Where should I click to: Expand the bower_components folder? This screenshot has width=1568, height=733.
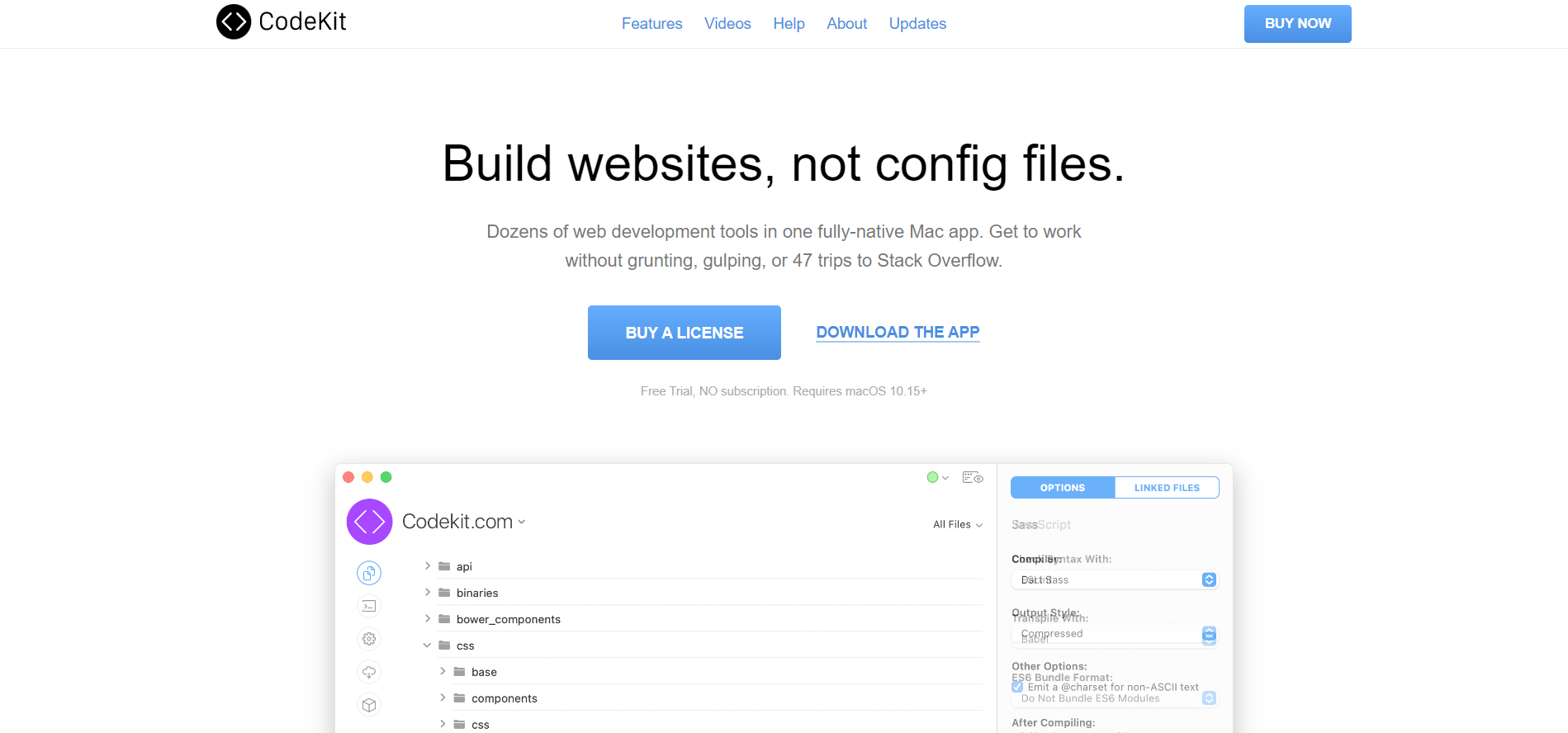[427, 618]
